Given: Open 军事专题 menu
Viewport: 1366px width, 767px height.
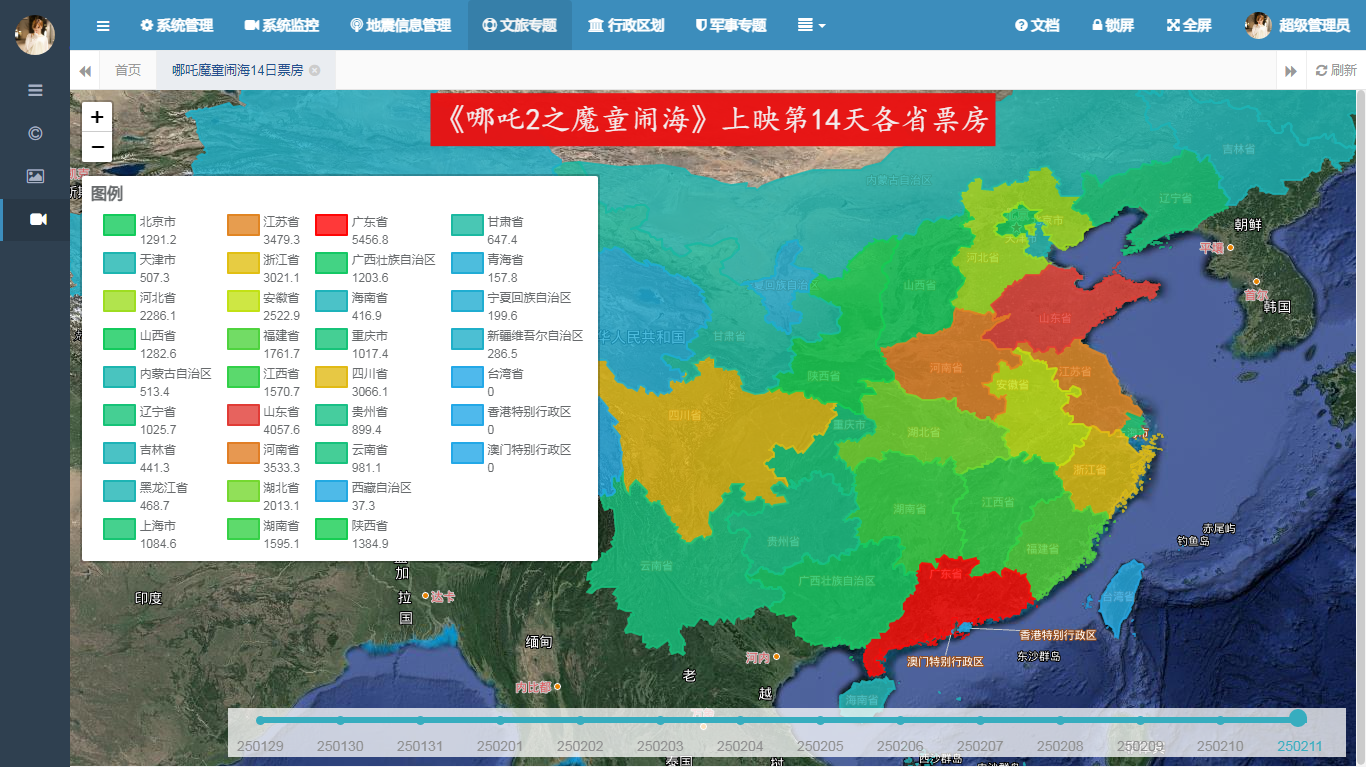Looking at the screenshot, I should (x=731, y=25).
